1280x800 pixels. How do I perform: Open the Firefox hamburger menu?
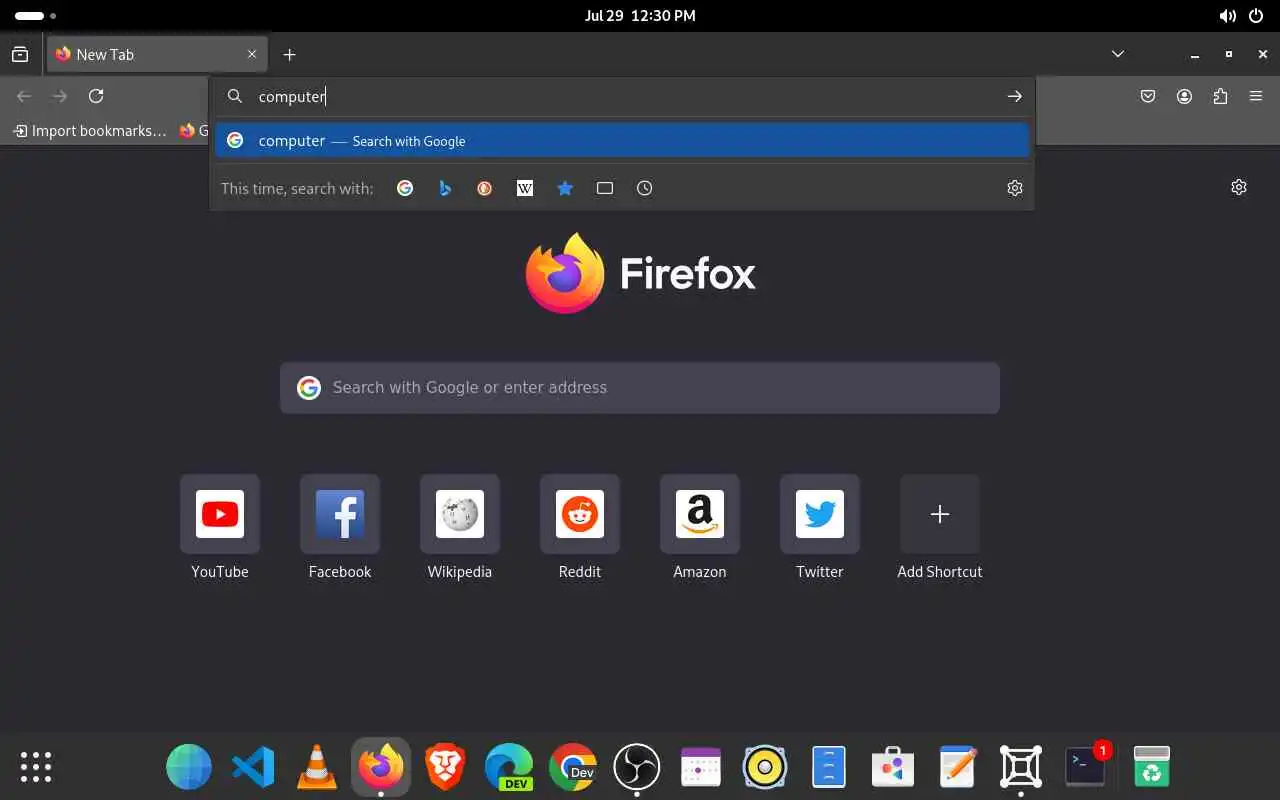pos(1256,96)
